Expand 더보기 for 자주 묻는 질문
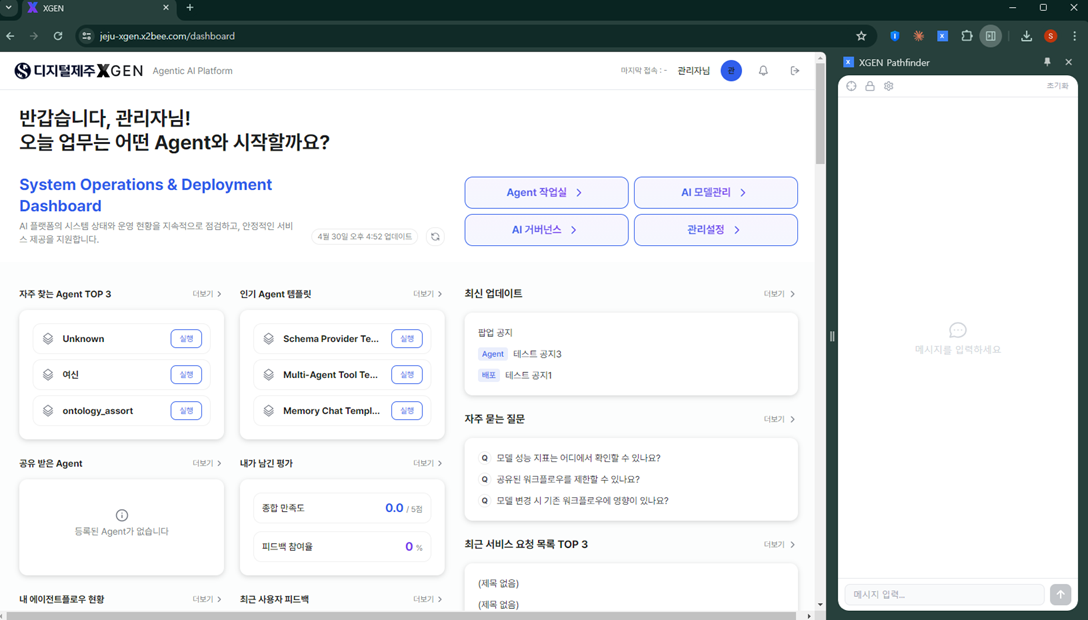Viewport: 1088px width, 620px height. [779, 420]
